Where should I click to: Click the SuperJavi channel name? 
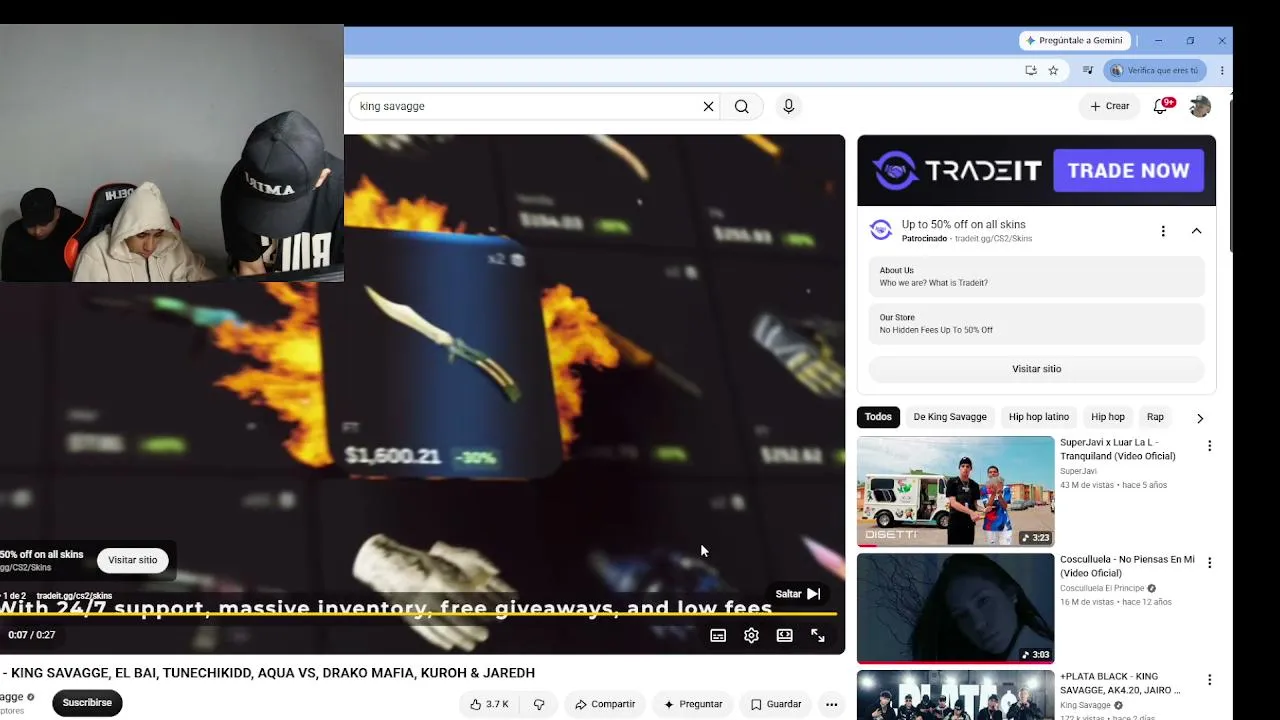coord(1078,471)
